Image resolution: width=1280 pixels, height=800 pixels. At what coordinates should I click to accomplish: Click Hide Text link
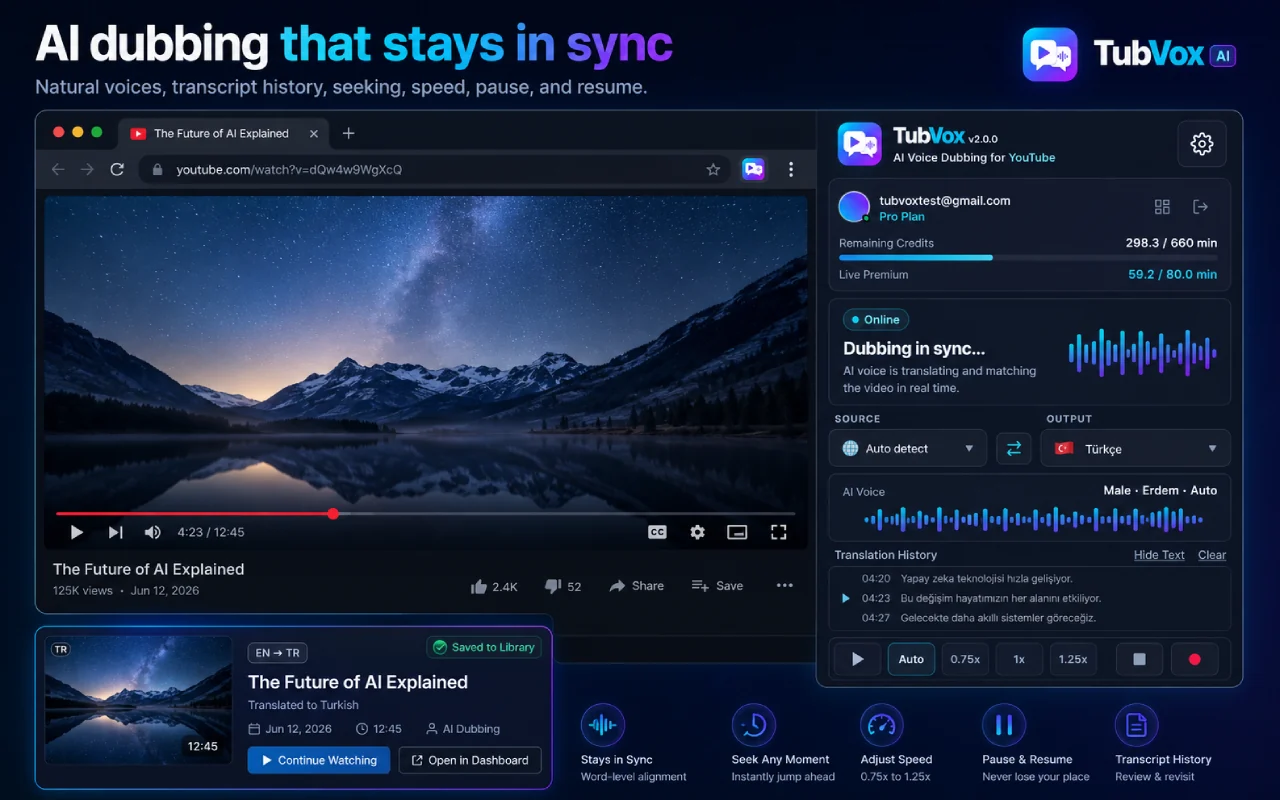[1159, 555]
